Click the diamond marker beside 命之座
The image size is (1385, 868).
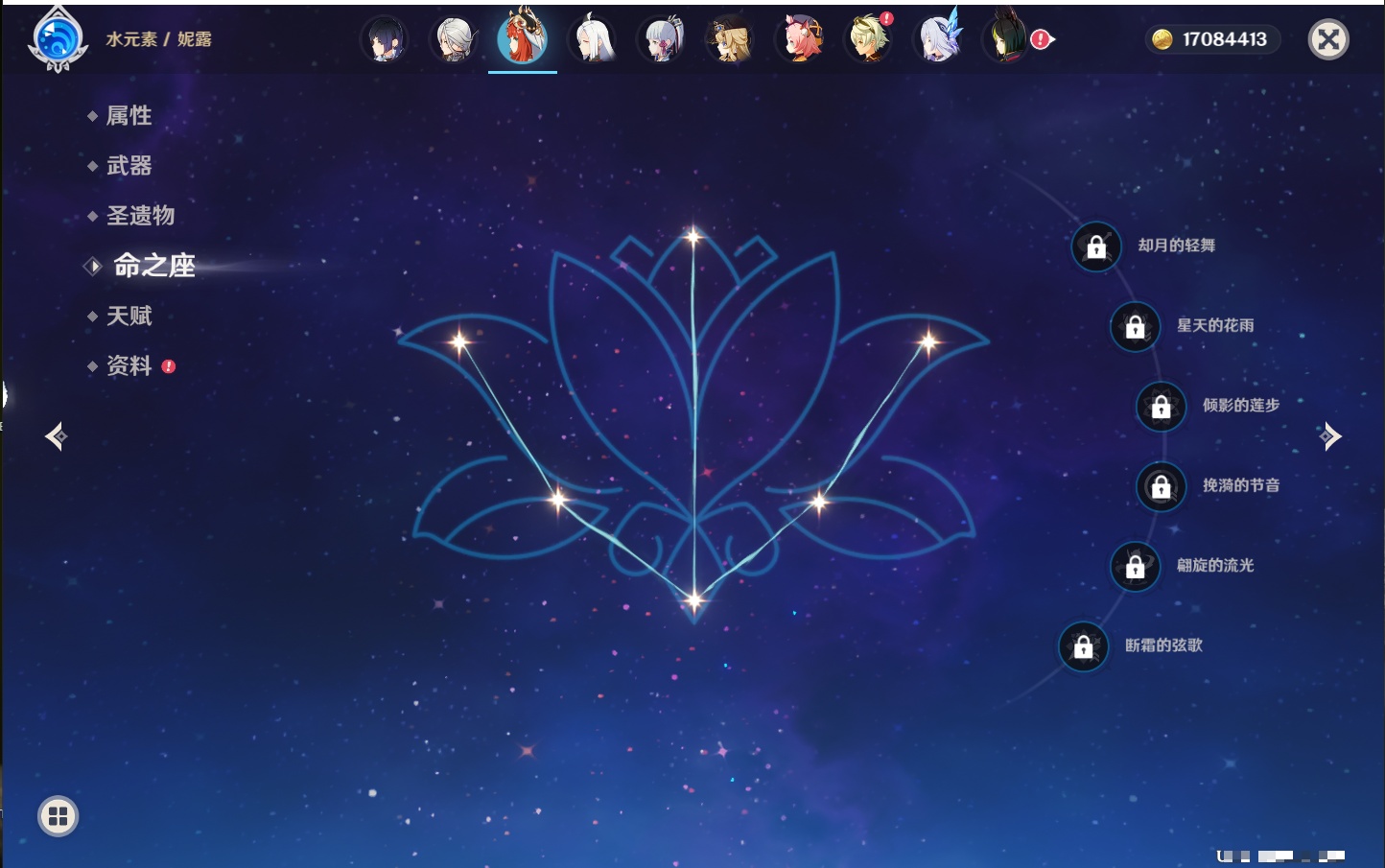[93, 266]
